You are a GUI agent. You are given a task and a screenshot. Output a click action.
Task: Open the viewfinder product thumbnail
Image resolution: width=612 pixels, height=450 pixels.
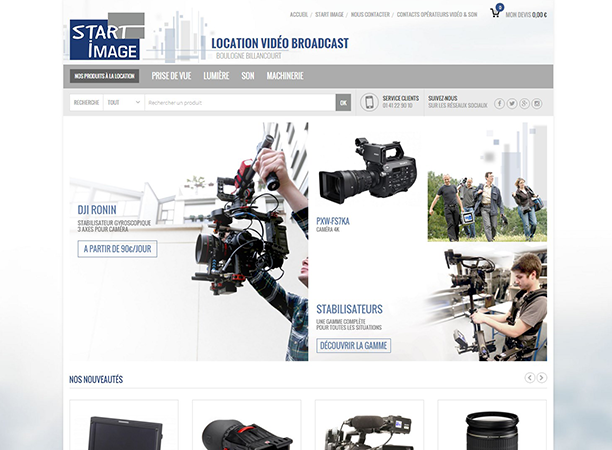[x=247, y=432]
